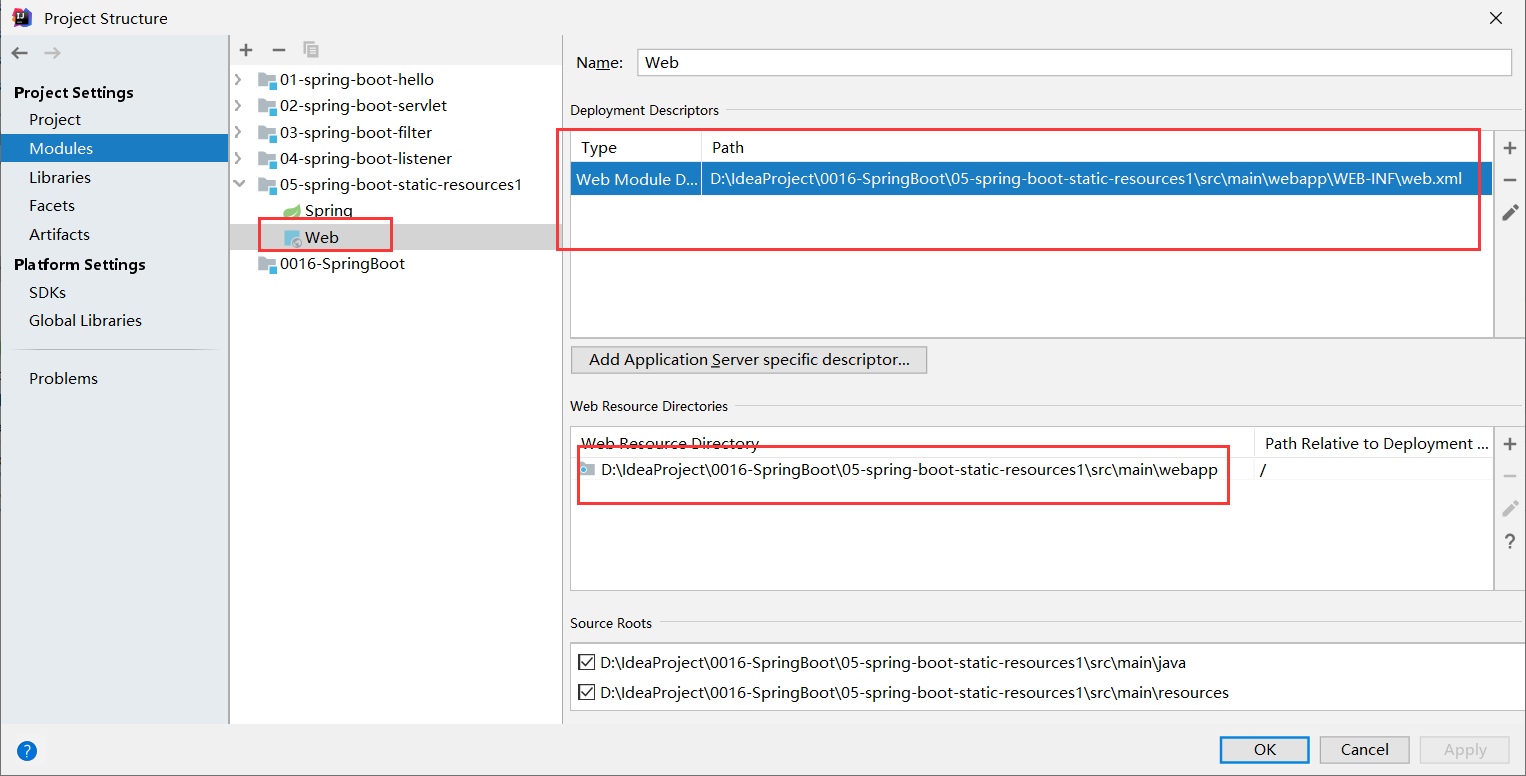Click the Type column header
The height and width of the screenshot is (776, 1526).
[x=636, y=148]
